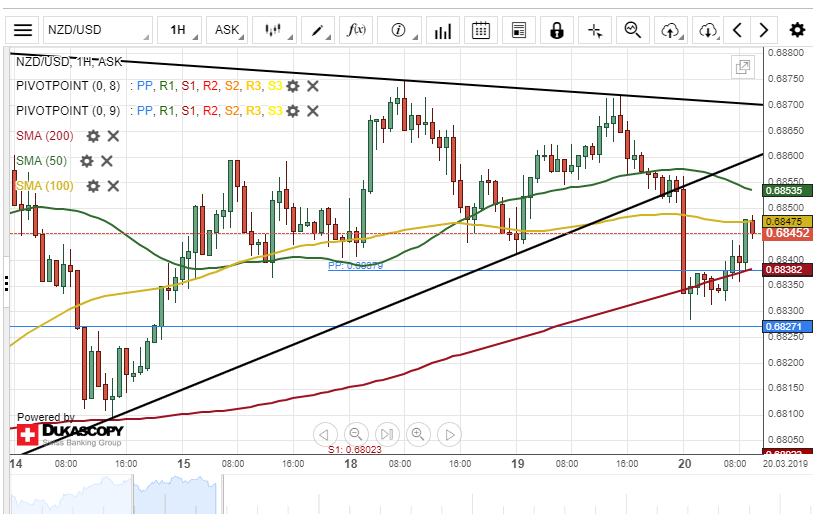Click the chart pop-out icon

[742, 68]
